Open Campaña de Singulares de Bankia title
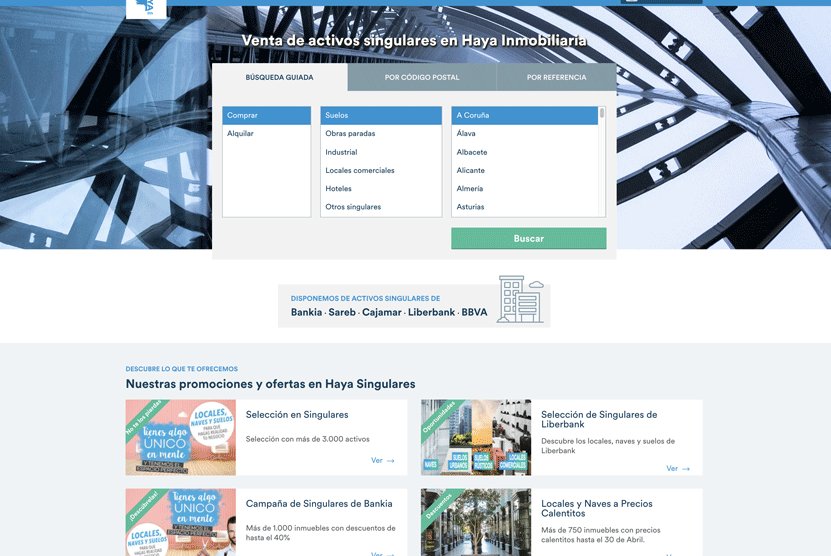831x556 pixels. click(x=319, y=504)
